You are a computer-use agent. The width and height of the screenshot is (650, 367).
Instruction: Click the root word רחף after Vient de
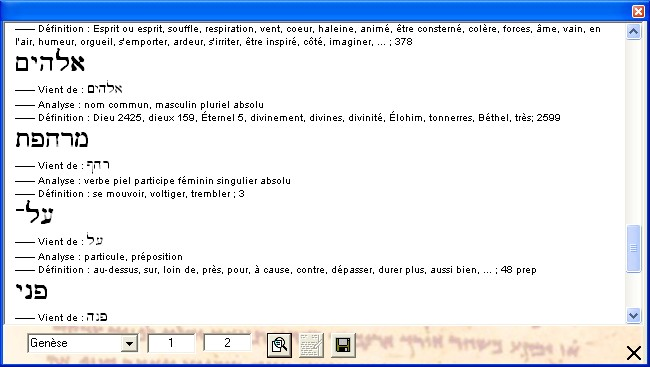coord(98,165)
